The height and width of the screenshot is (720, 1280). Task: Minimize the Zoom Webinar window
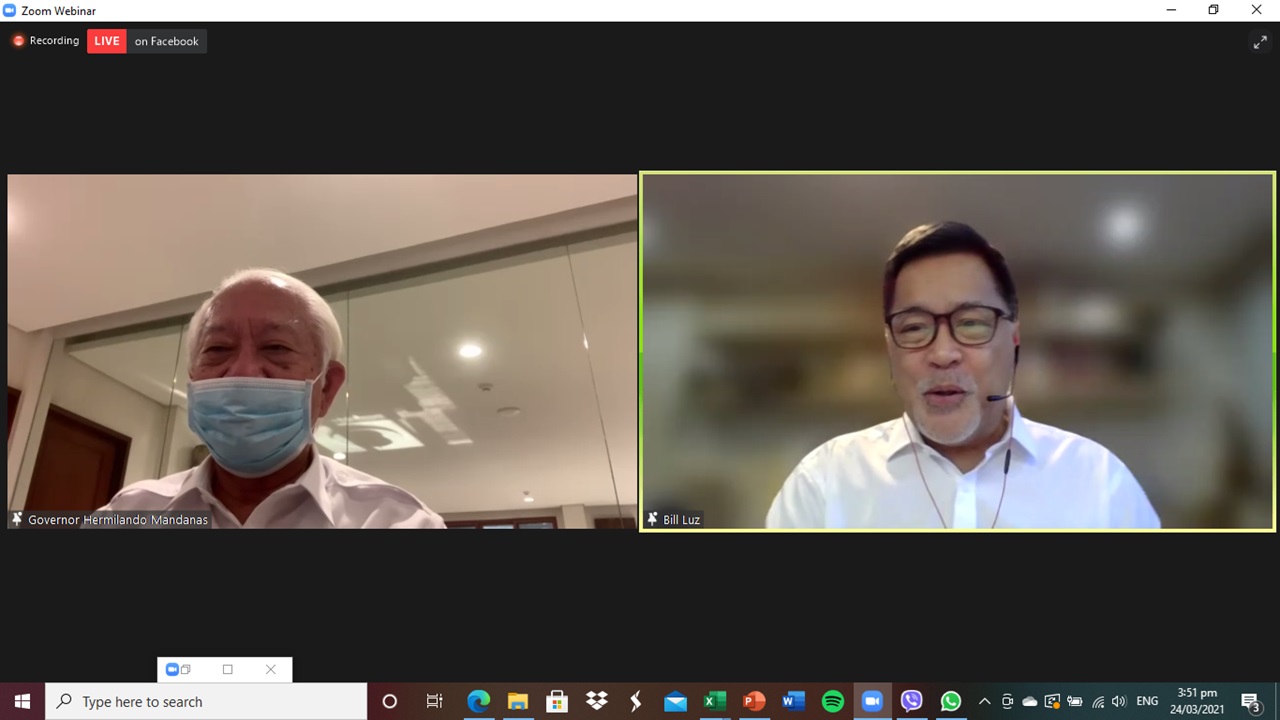point(1171,10)
